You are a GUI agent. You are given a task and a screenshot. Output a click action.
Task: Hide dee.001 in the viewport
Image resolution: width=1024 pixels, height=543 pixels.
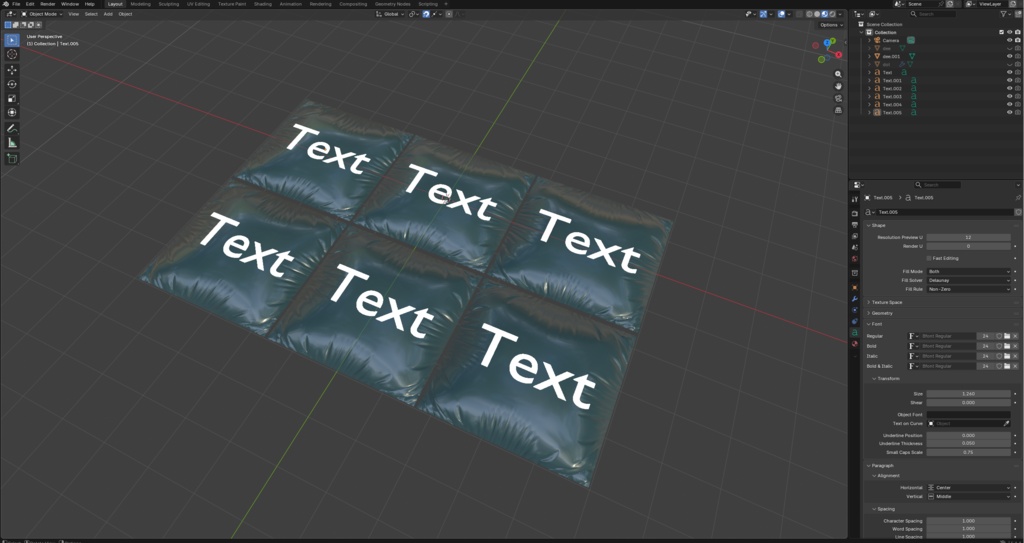(1010, 56)
